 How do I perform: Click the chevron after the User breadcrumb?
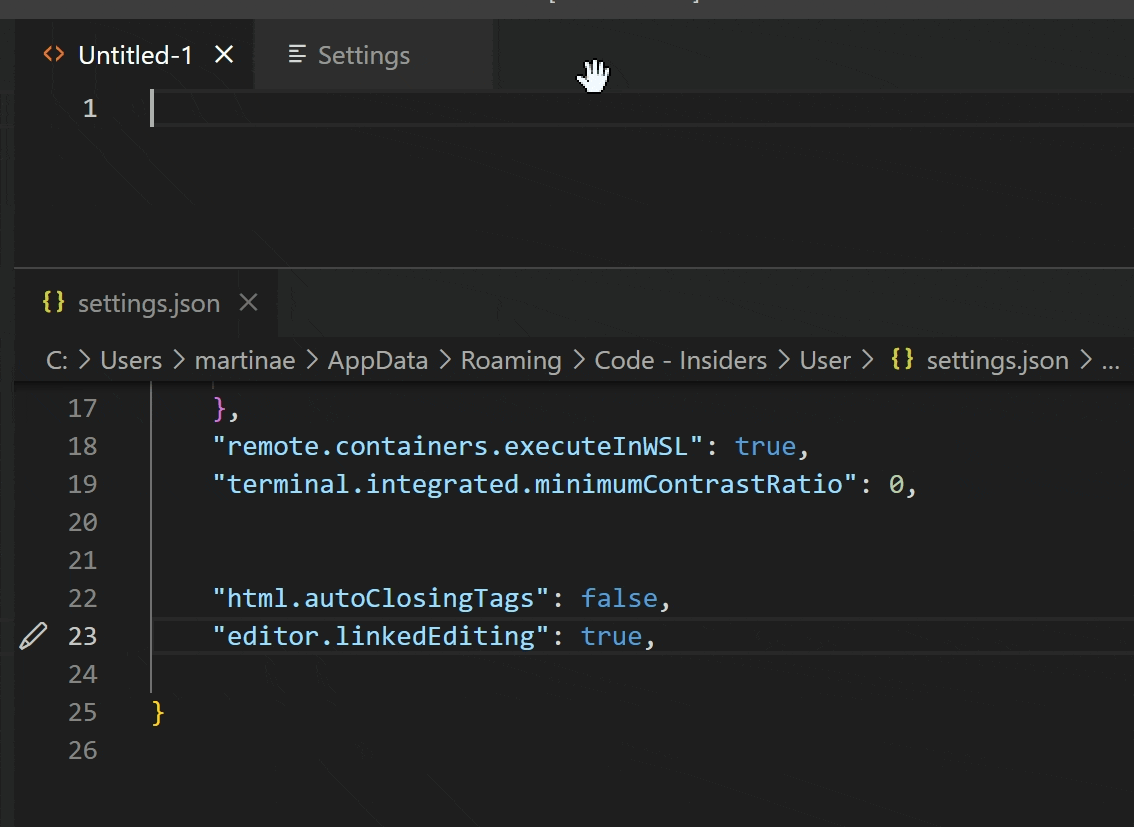pyautogui.click(x=868, y=360)
